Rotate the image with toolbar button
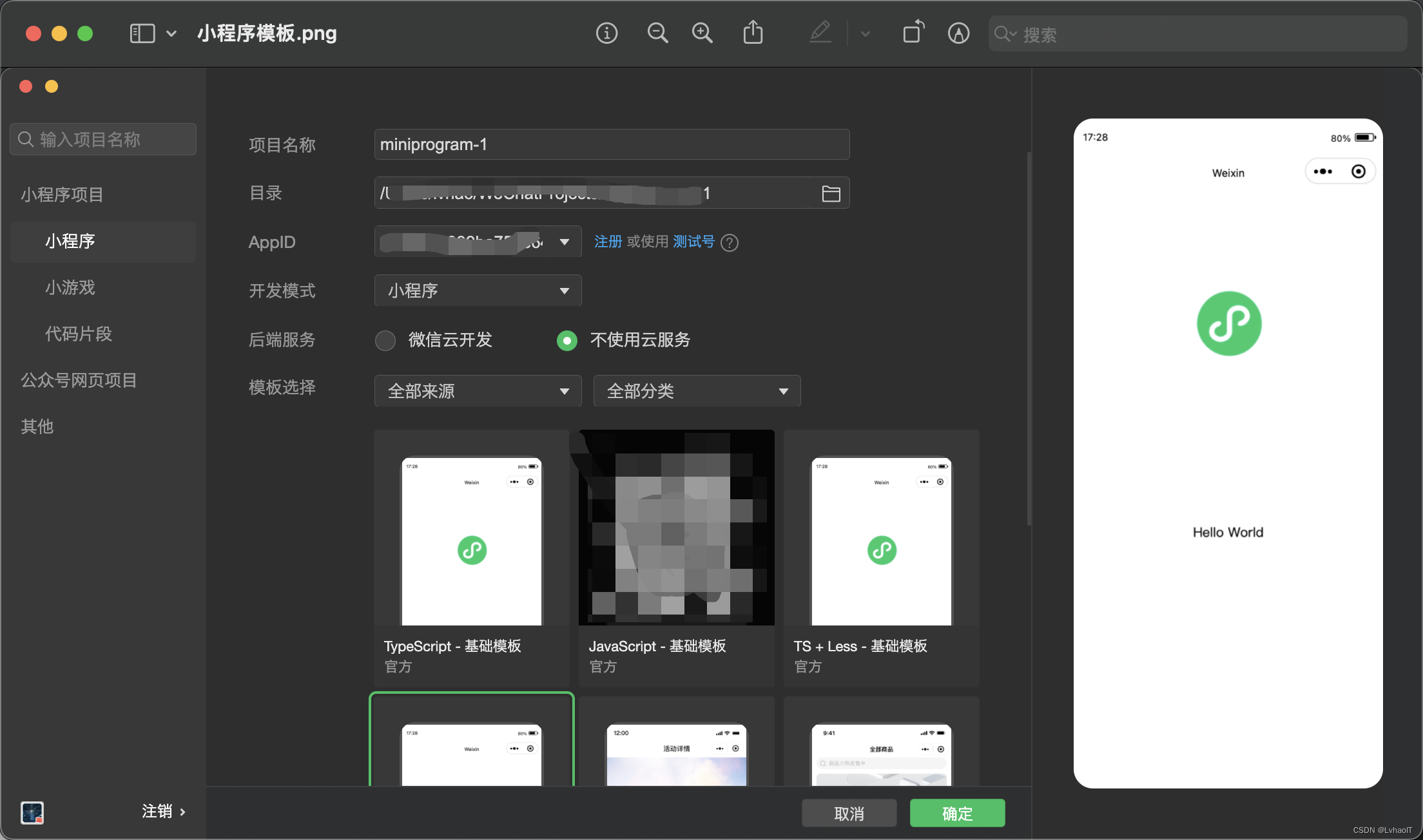Image resolution: width=1423 pixels, height=840 pixels. coord(913,32)
